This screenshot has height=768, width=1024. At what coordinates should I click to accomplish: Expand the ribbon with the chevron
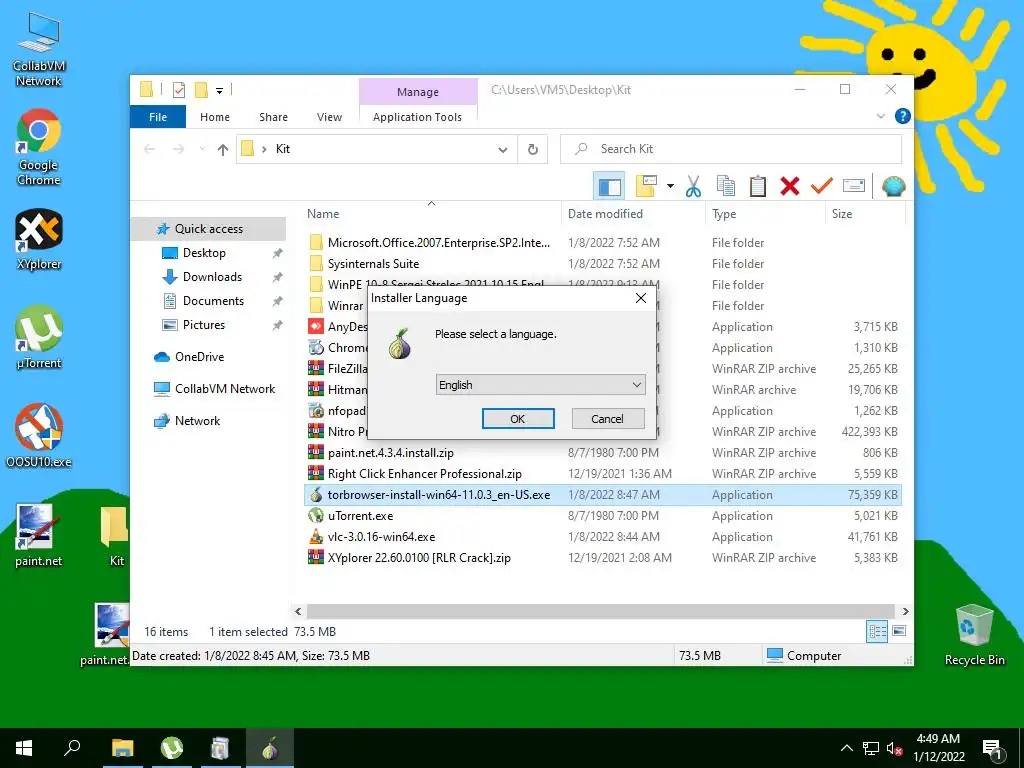pos(880,116)
